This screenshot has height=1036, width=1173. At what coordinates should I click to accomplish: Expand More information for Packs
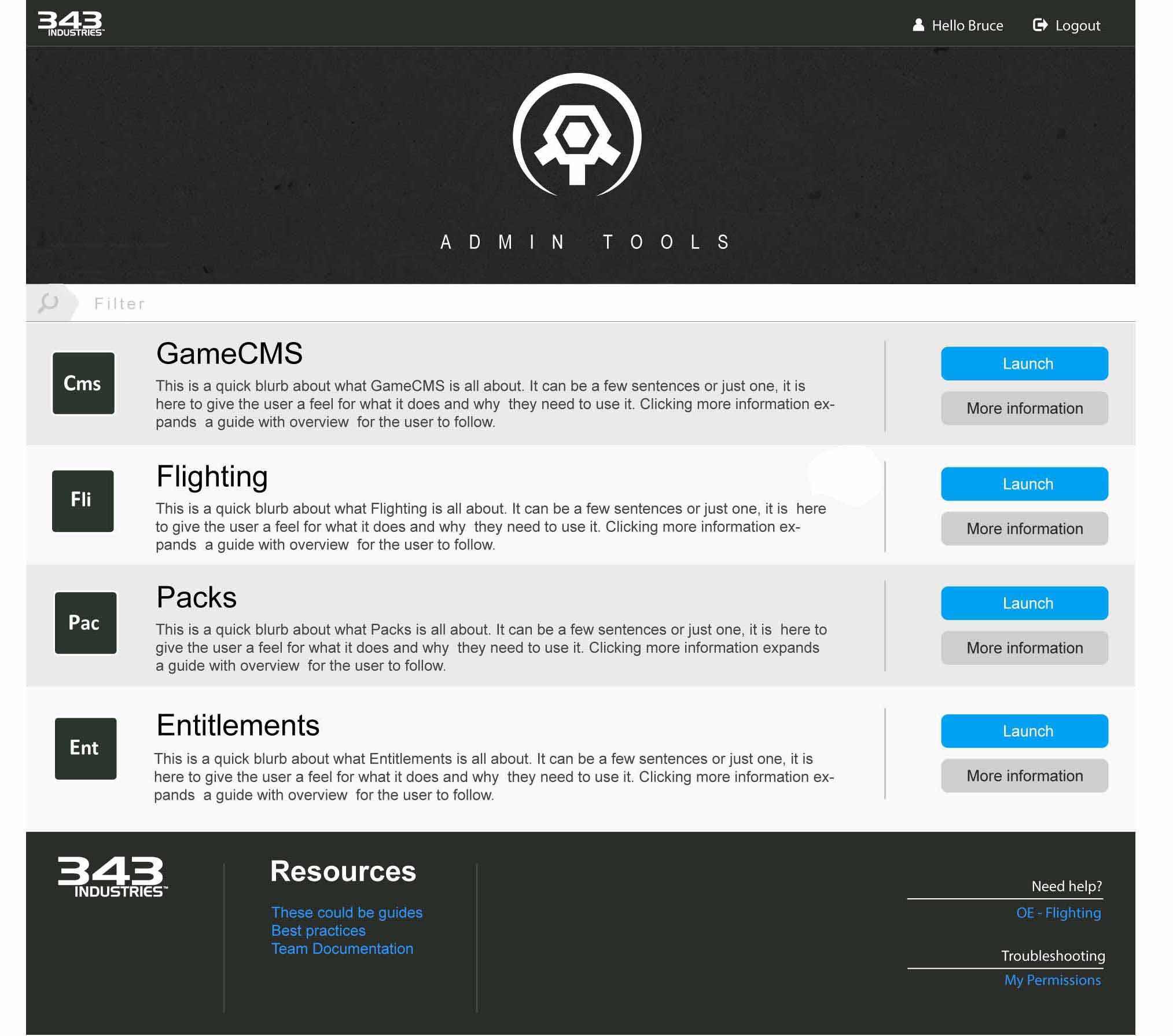point(1024,648)
